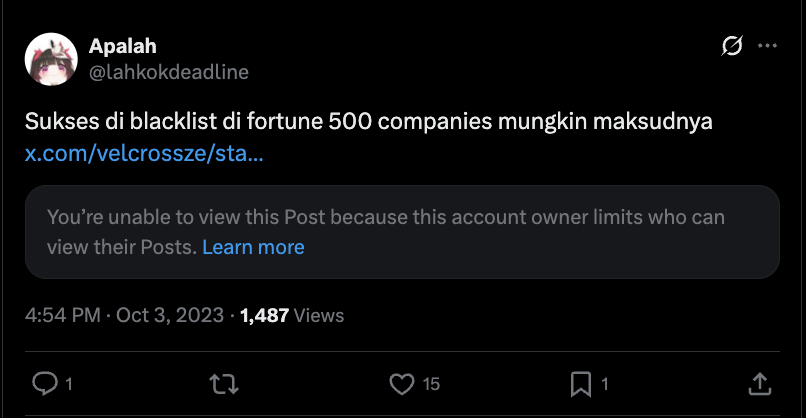Open Apalah's profile picture
Image resolution: width=806 pixels, height=418 pixels.
[50, 58]
